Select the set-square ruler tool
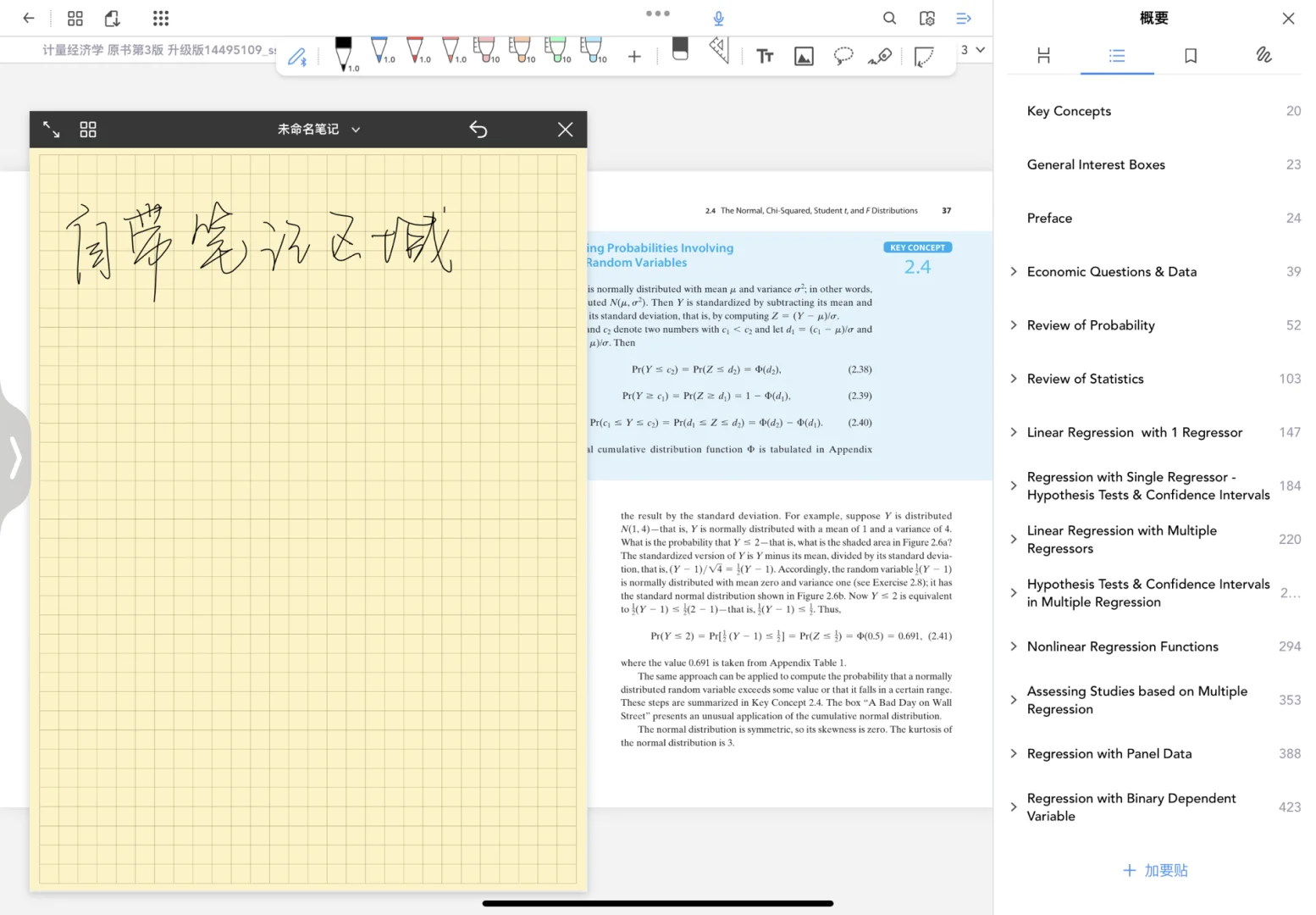Screen dimensions: 1316x915 click(719, 51)
